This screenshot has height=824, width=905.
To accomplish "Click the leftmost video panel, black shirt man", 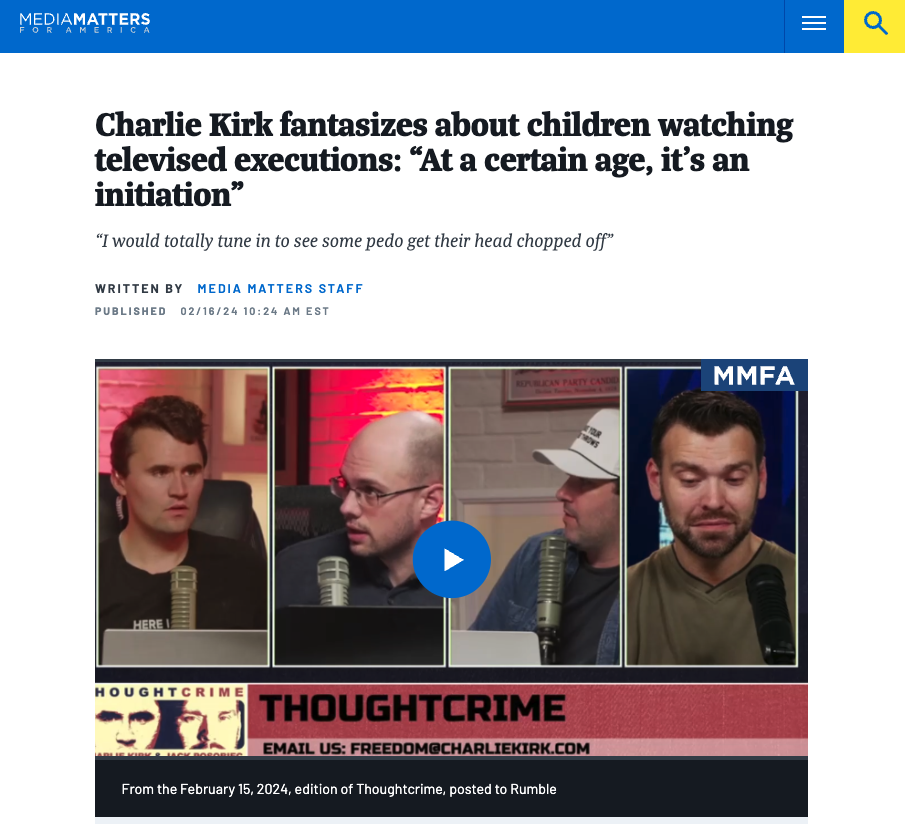I will pyautogui.click(x=183, y=516).
